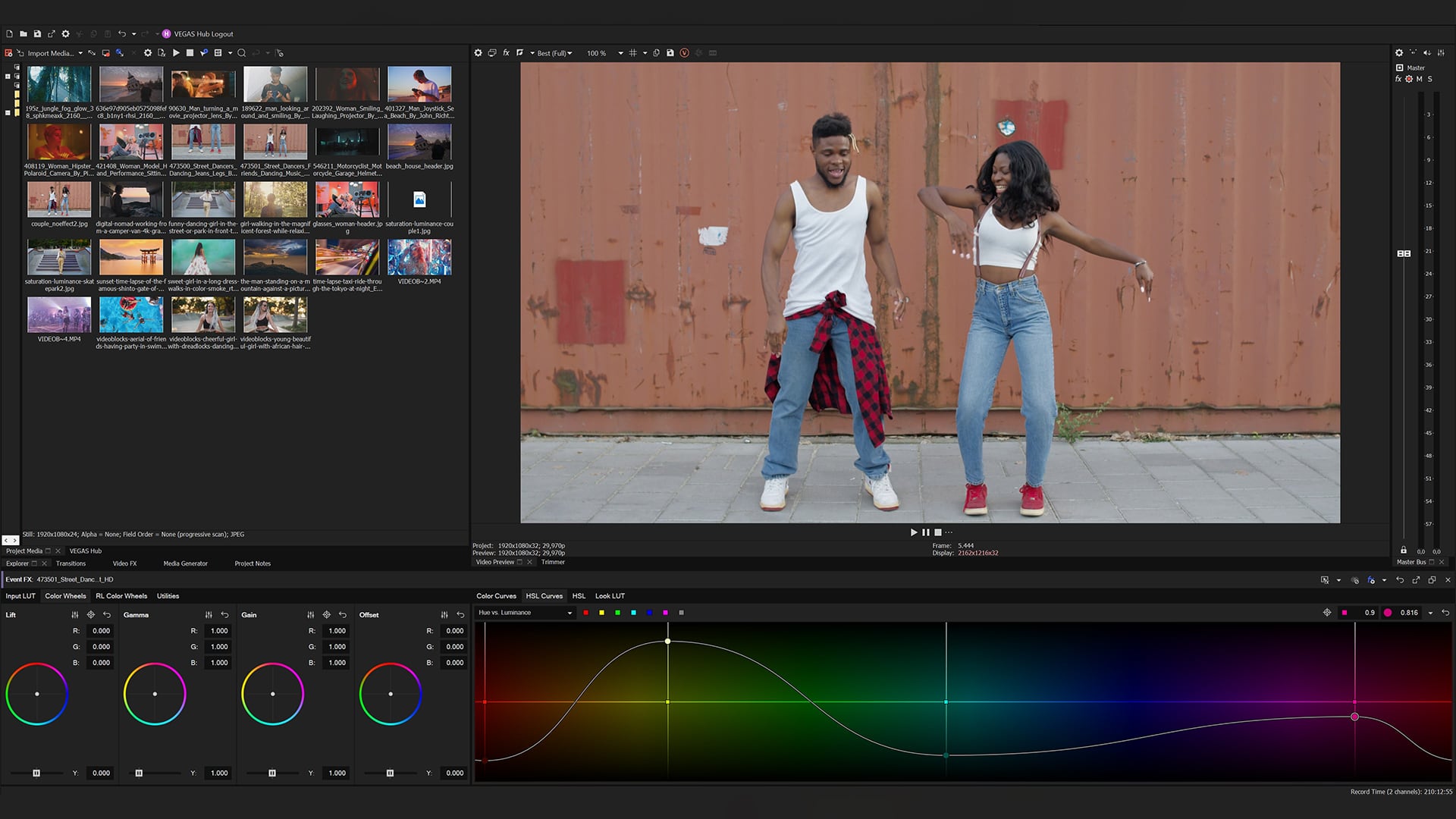
Task: Select the VIDEOB~2.MP4 media thumbnail
Action: coord(419,256)
